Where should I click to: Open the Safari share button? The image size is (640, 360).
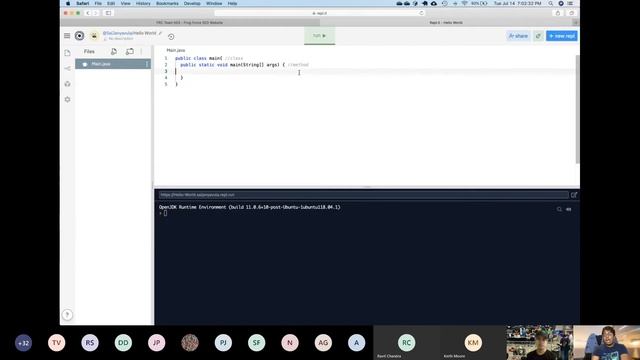click(x=558, y=13)
